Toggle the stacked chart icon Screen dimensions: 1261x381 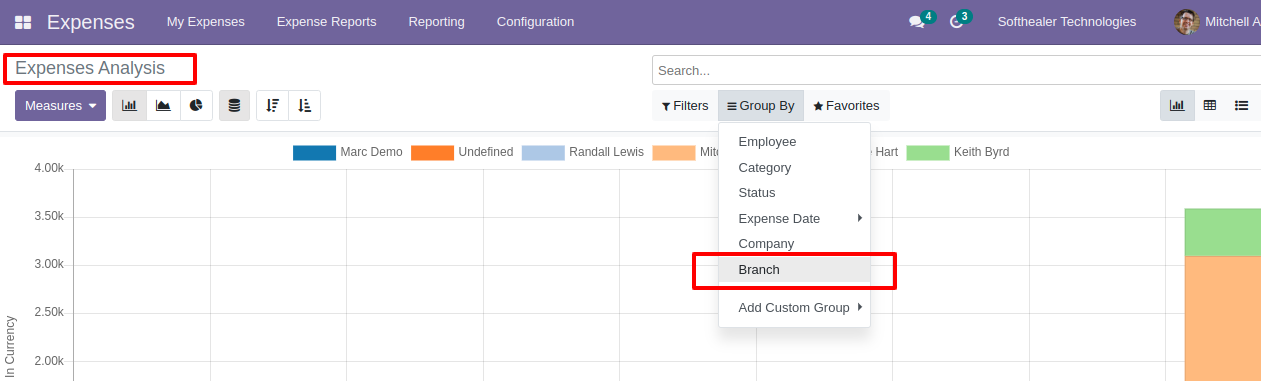234,105
